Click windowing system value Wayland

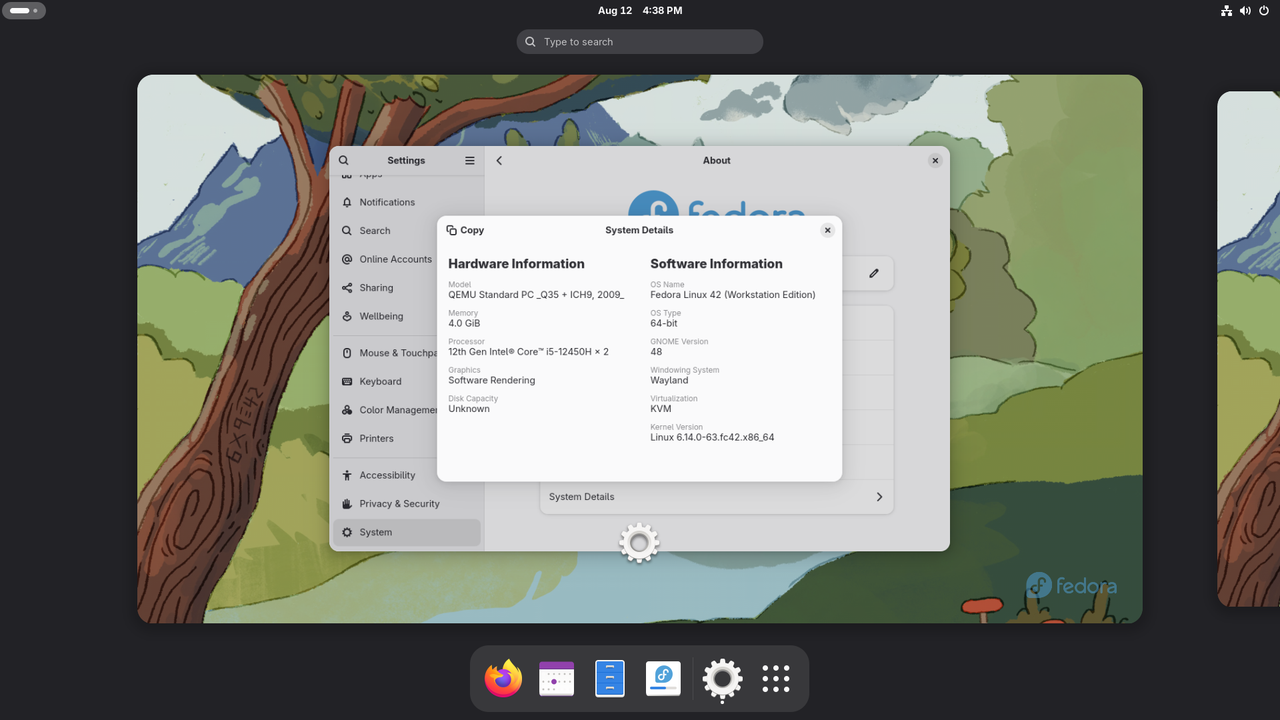pos(669,380)
